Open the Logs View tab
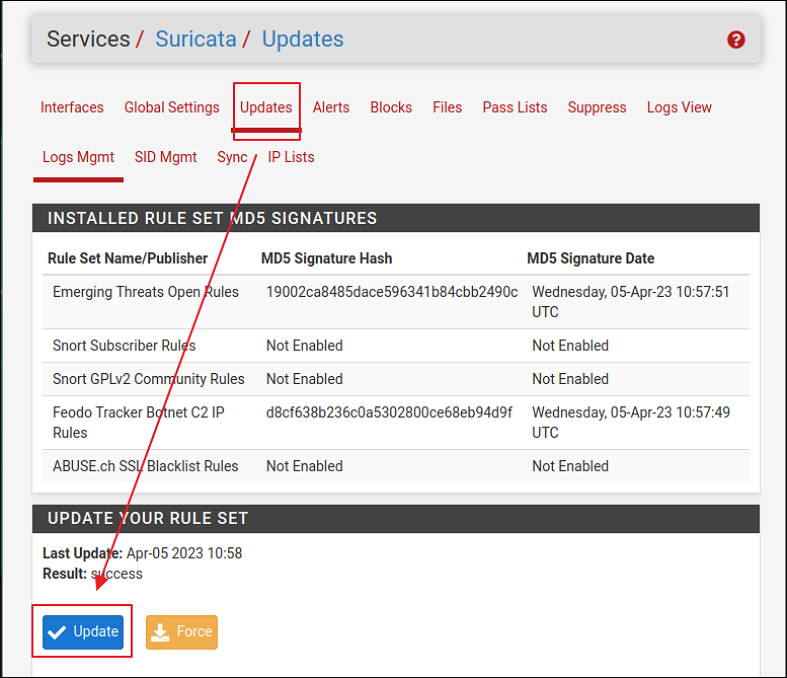 pyautogui.click(x=679, y=107)
